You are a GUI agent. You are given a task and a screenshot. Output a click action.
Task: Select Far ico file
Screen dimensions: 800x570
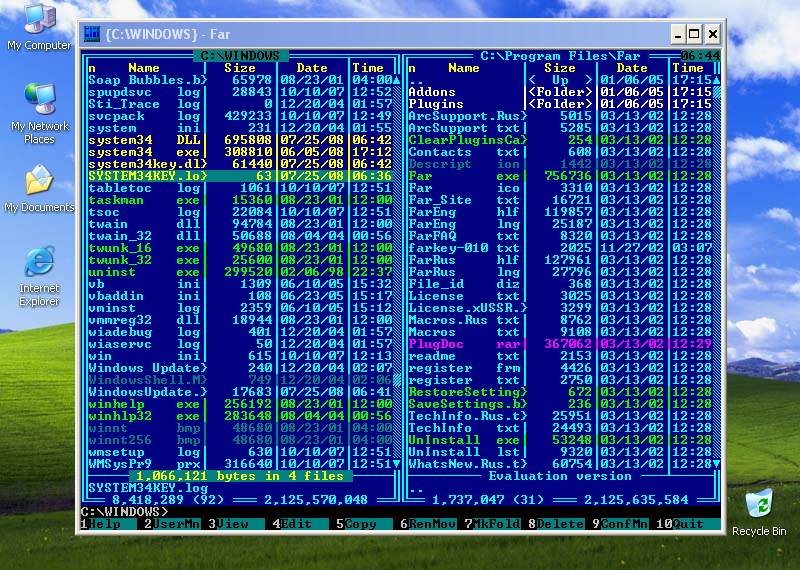point(560,188)
